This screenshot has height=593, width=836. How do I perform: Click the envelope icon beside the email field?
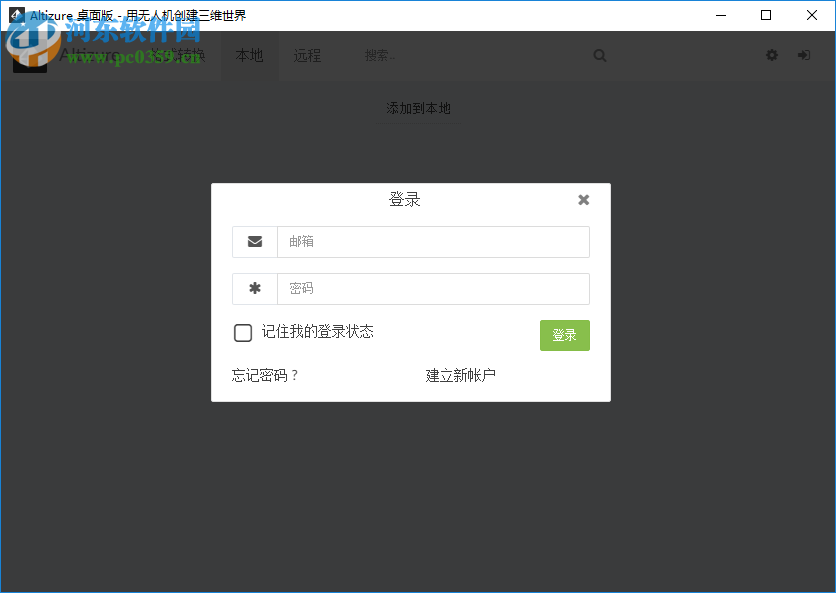point(254,241)
